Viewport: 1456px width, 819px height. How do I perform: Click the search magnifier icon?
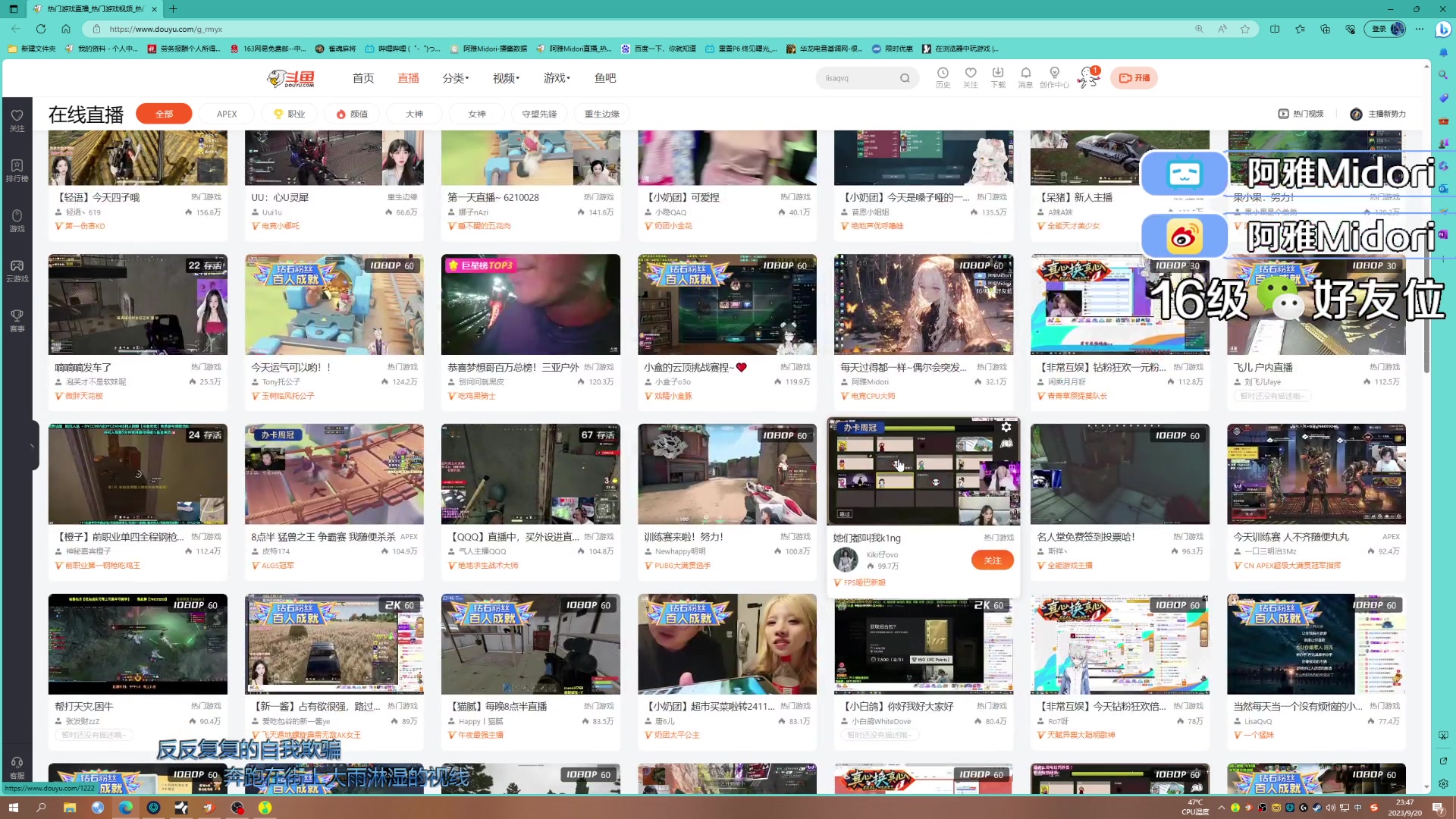click(x=905, y=78)
